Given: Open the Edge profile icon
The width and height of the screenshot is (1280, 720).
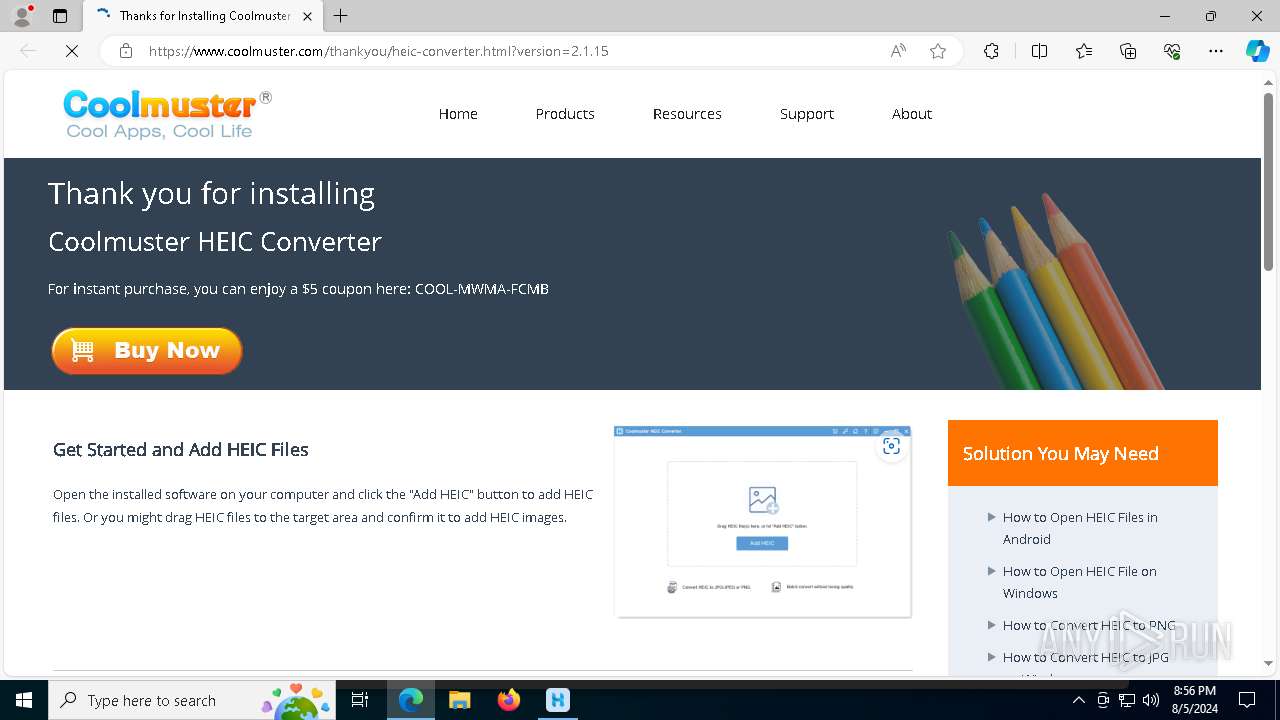Looking at the screenshot, I should pyautogui.click(x=22, y=16).
